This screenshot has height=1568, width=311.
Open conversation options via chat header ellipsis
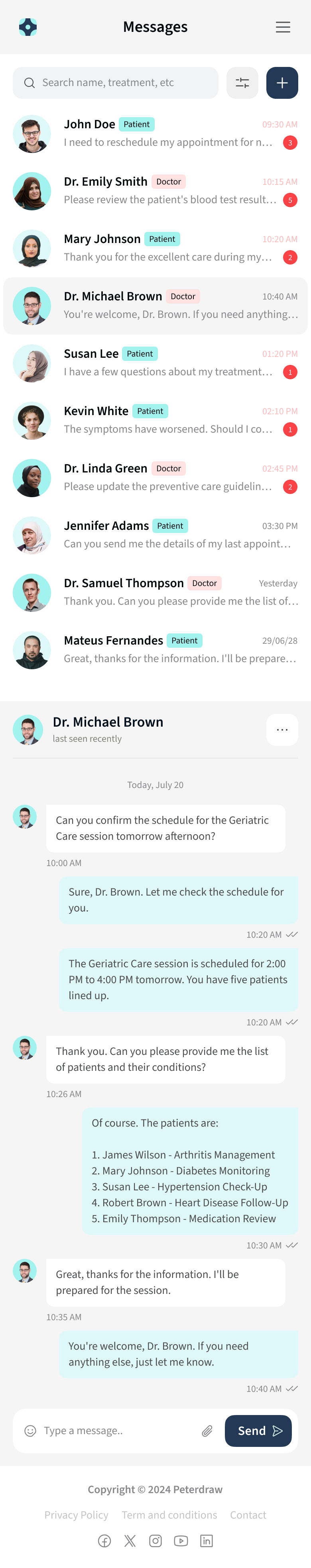282,730
